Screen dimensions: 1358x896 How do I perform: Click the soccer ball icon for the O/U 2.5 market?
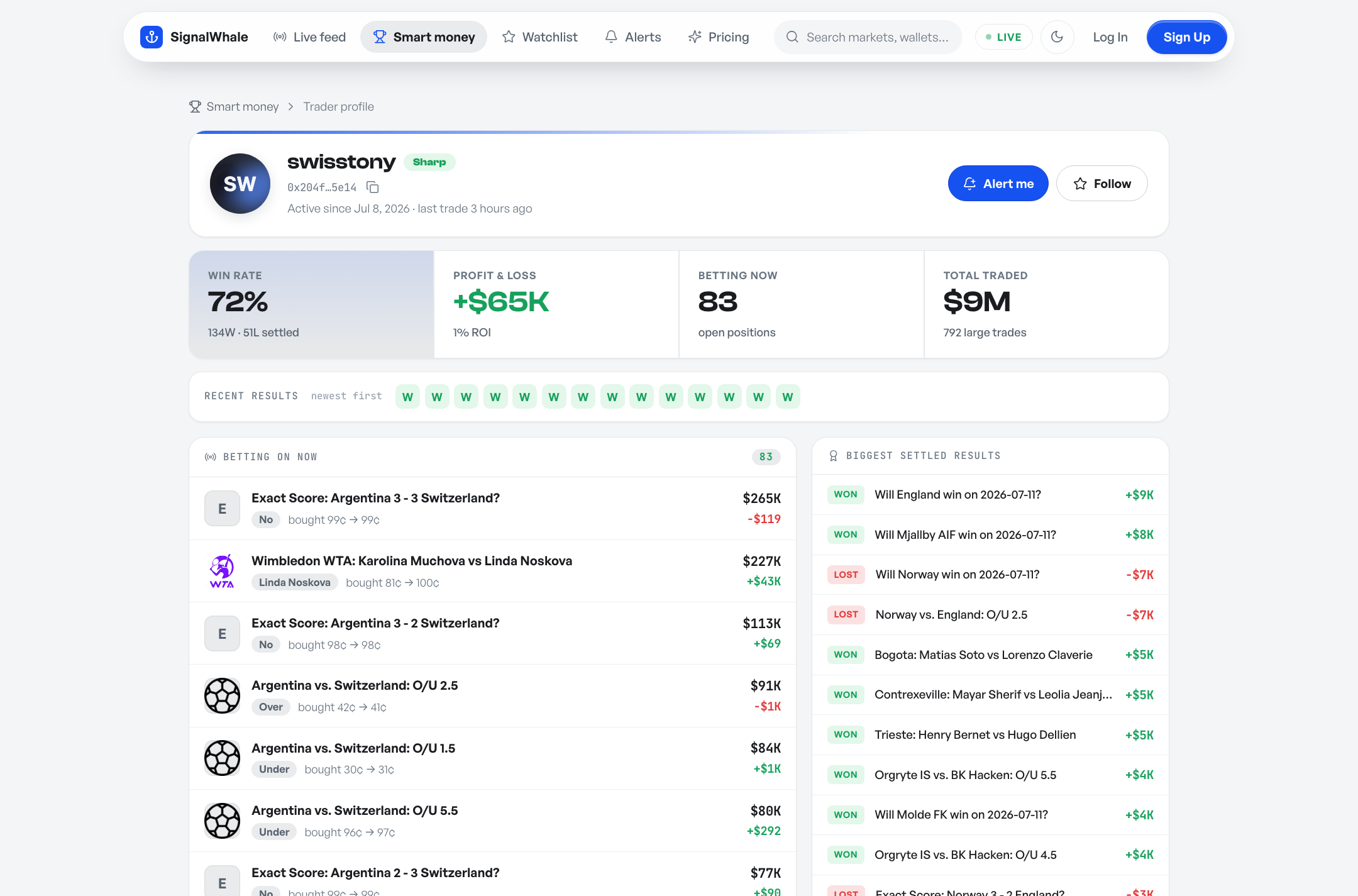(222, 695)
